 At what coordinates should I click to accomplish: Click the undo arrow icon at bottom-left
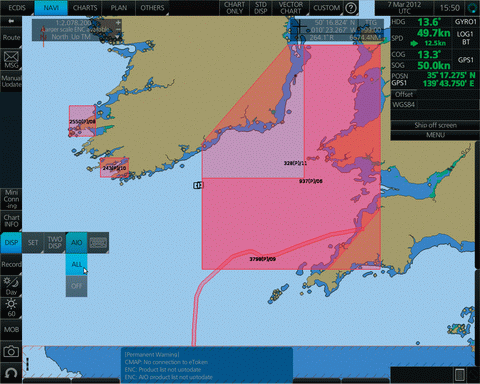coord(11,373)
